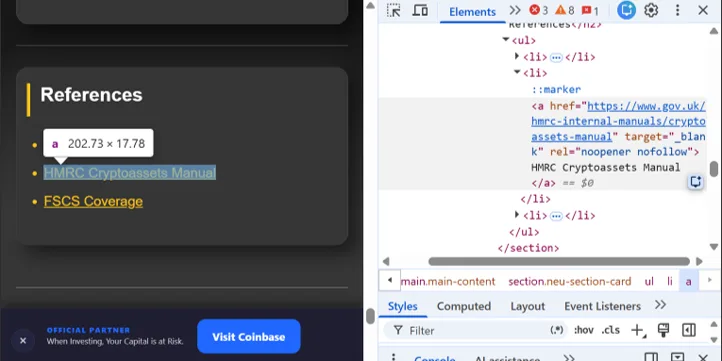The height and width of the screenshot is (361, 722).
Task: Switch to the Styles tab
Action: tap(402, 306)
